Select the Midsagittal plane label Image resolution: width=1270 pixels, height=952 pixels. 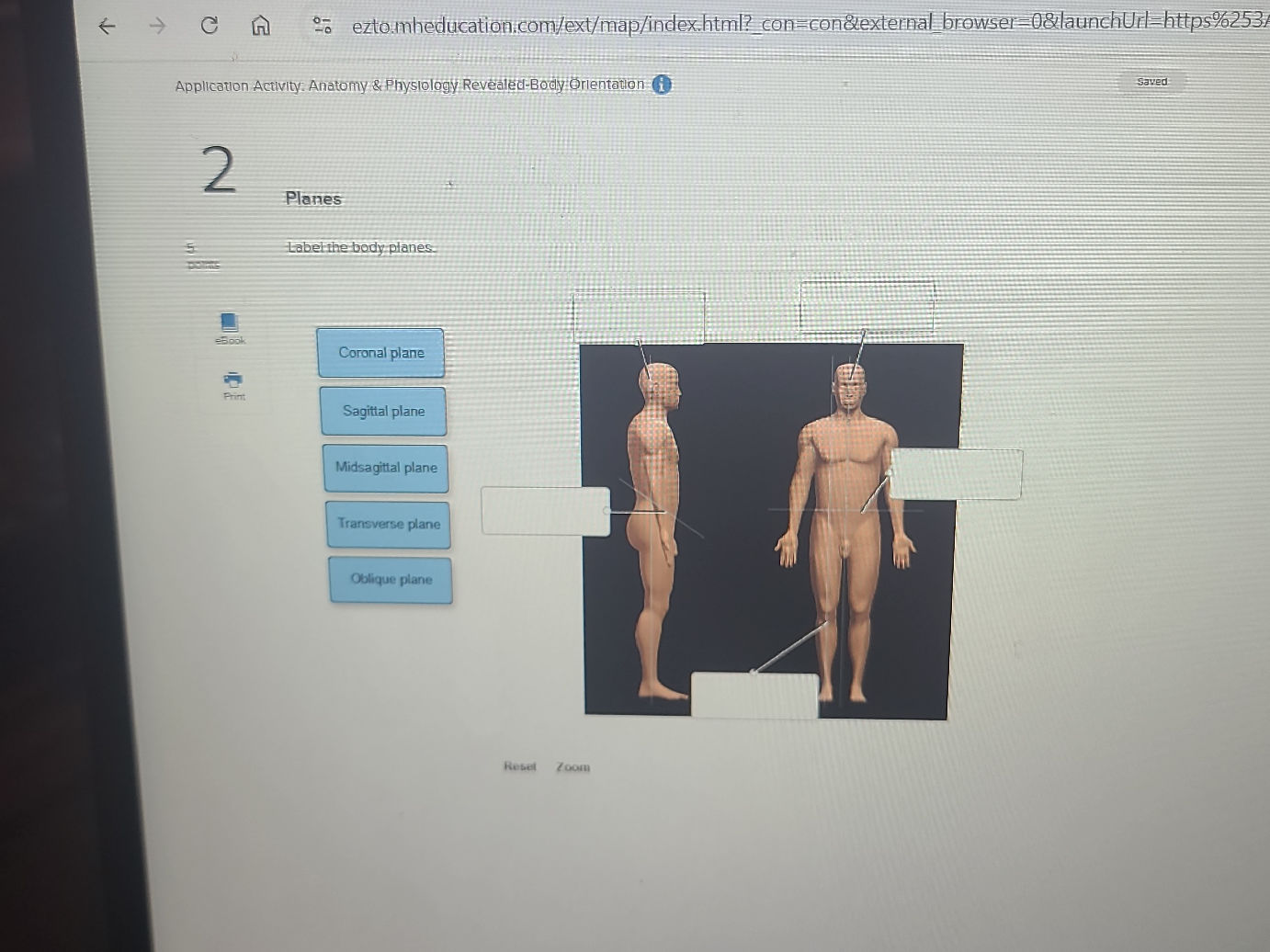(386, 468)
